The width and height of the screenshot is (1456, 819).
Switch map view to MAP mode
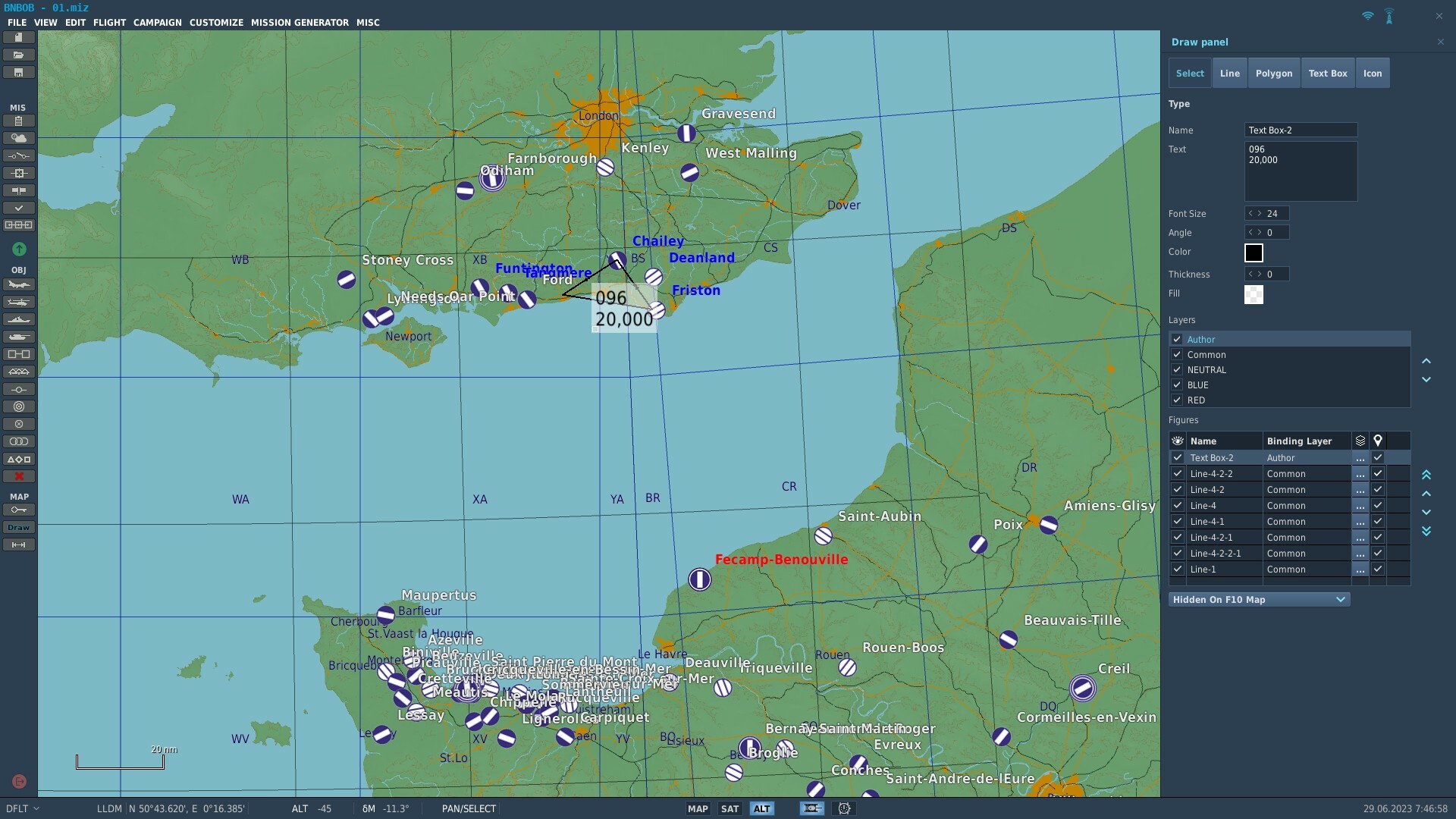(x=698, y=809)
